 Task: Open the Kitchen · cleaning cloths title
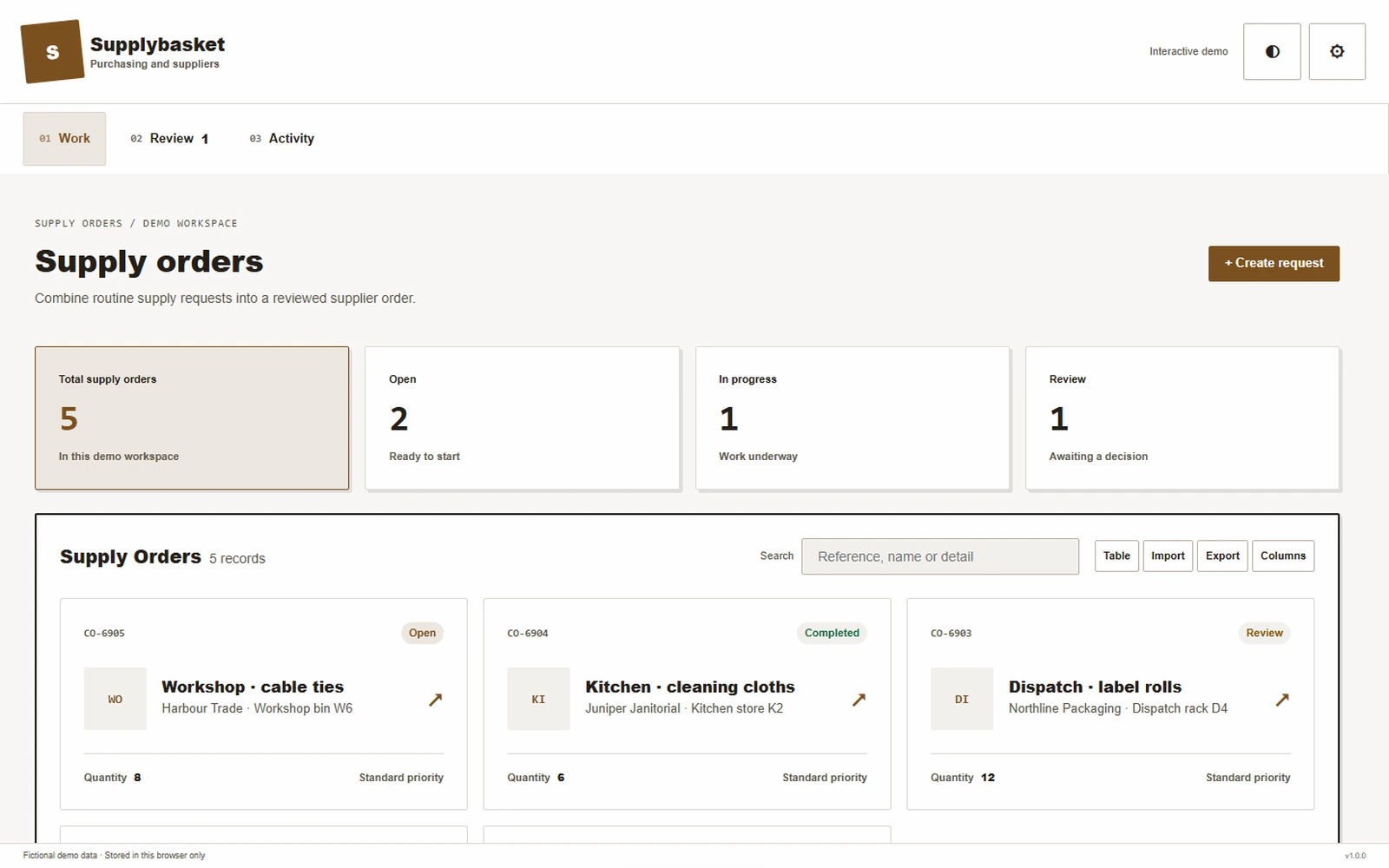click(690, 687)
